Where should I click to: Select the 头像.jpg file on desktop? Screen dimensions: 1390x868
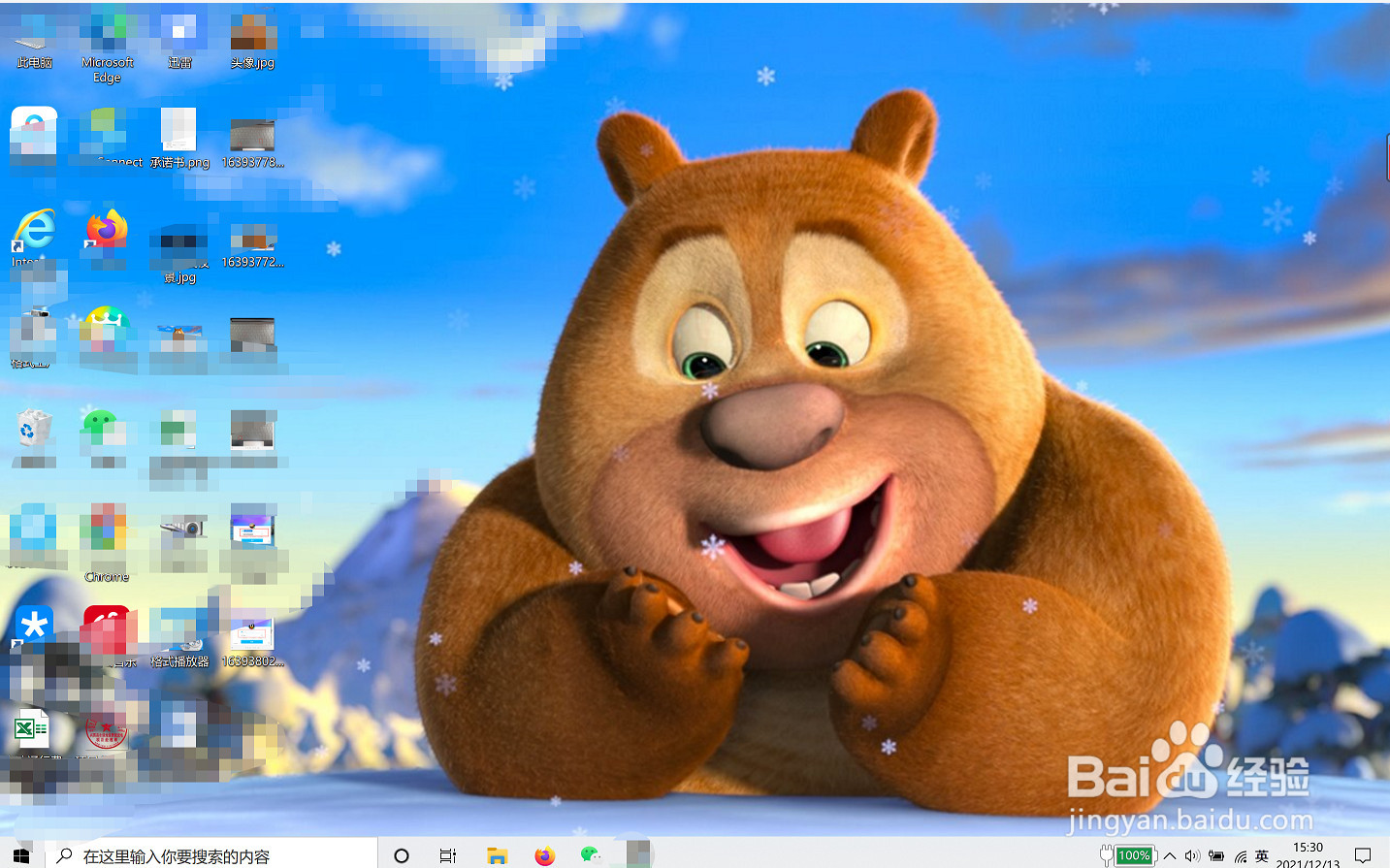[253, 41]
